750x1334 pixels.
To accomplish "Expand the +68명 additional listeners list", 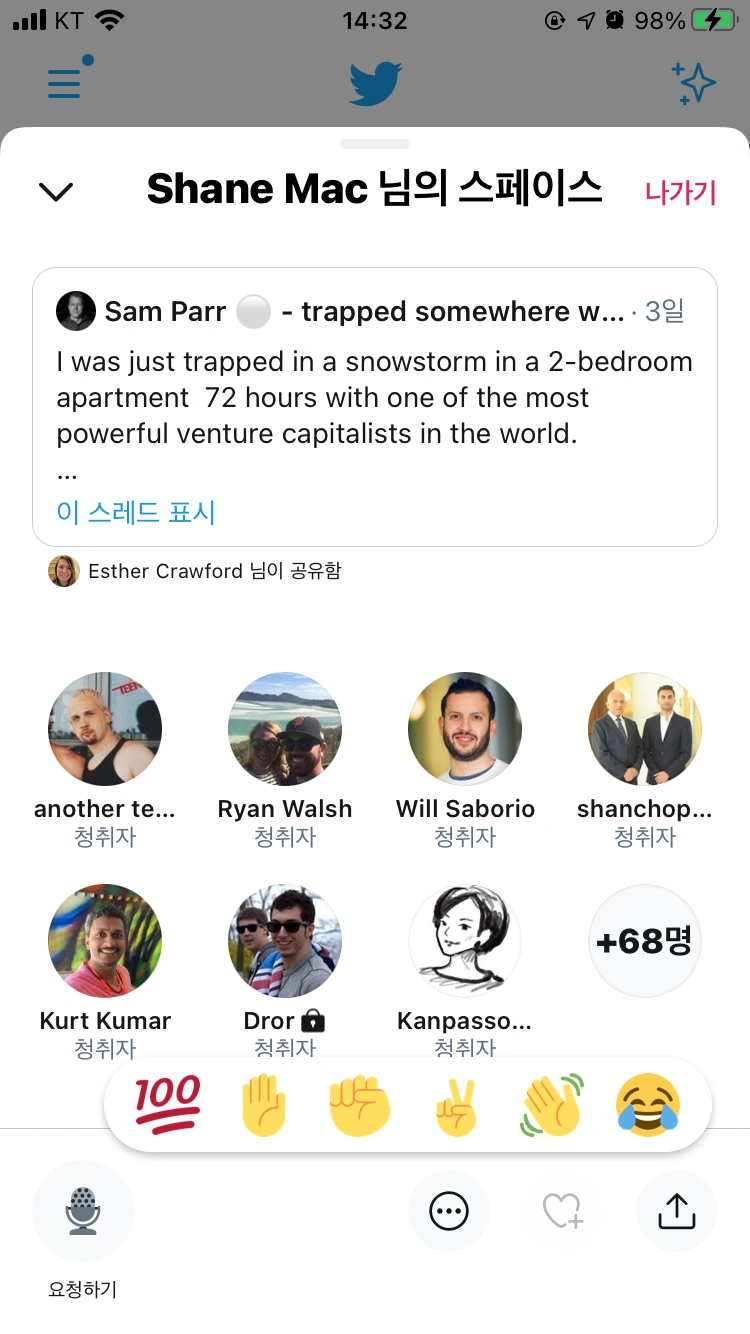I will pyautogui.click(x=644, y=941).
